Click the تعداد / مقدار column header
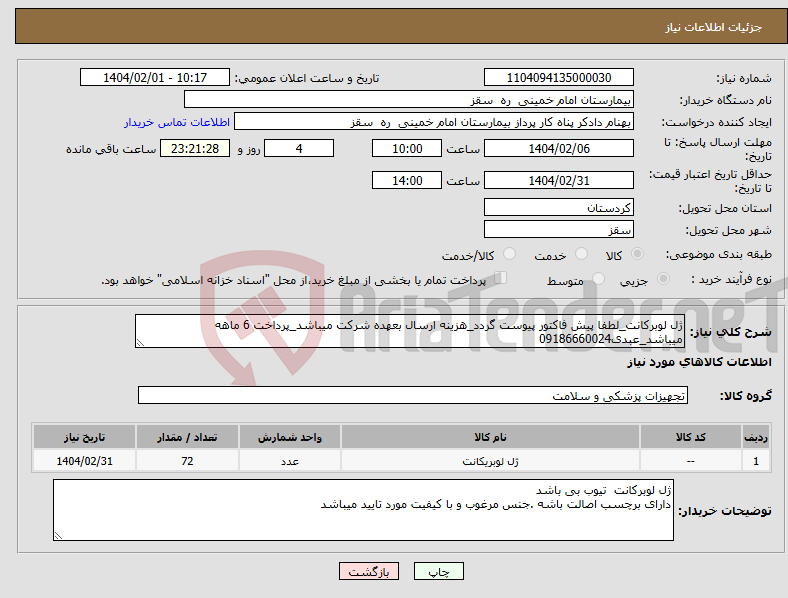This screenshot has width=788, height=598. click(x=187, y=437)
